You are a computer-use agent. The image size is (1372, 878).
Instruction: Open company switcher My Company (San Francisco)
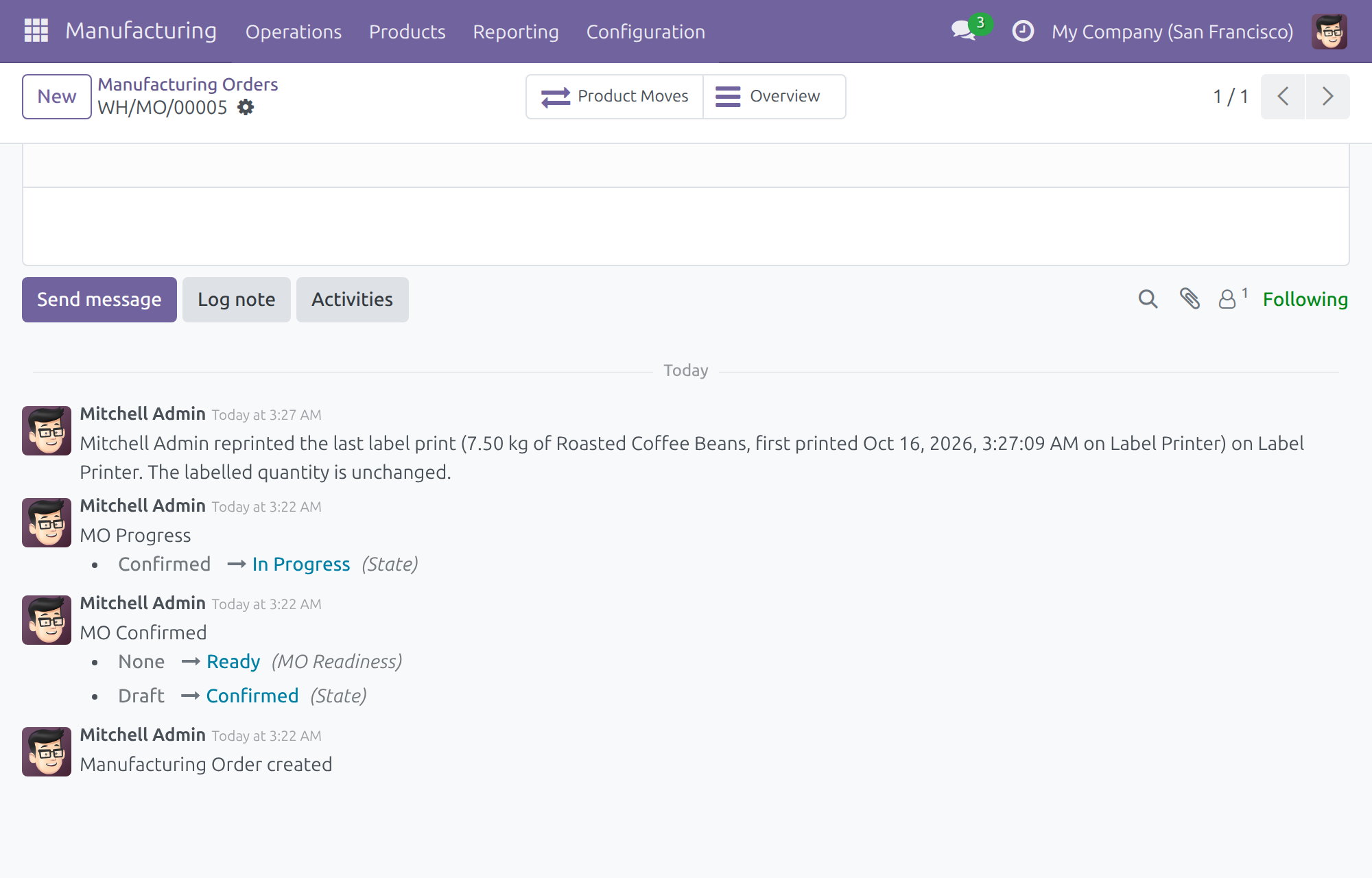(x=1172, y=32)
